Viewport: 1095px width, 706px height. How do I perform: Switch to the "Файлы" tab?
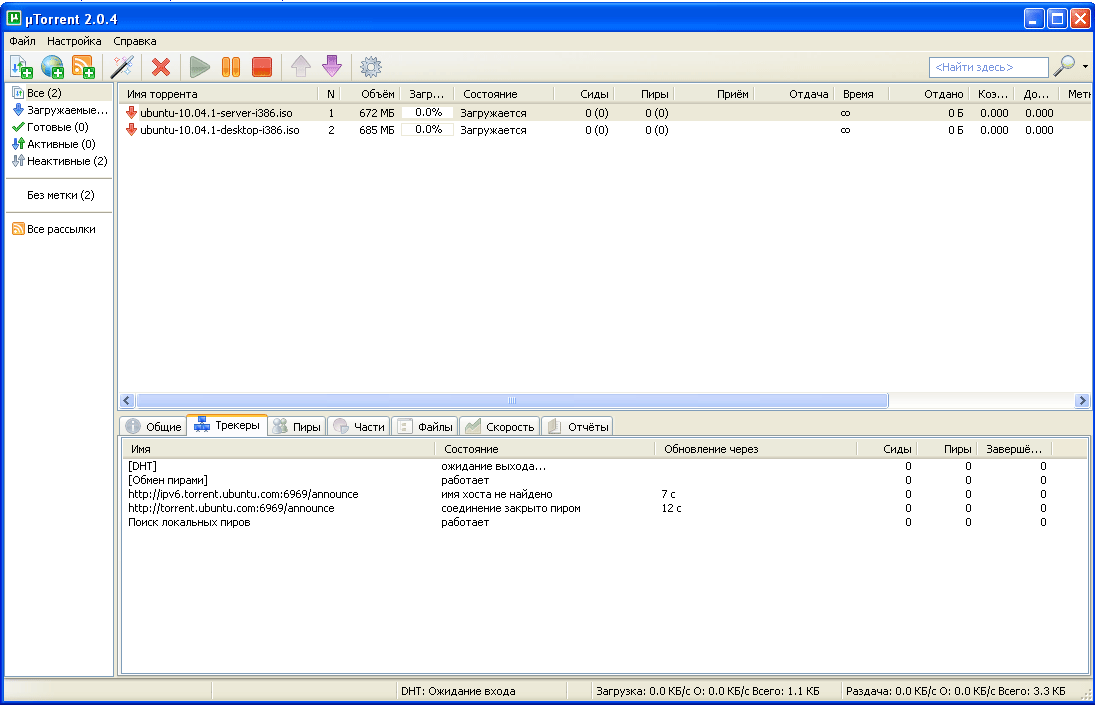click(x=425, y=427)
